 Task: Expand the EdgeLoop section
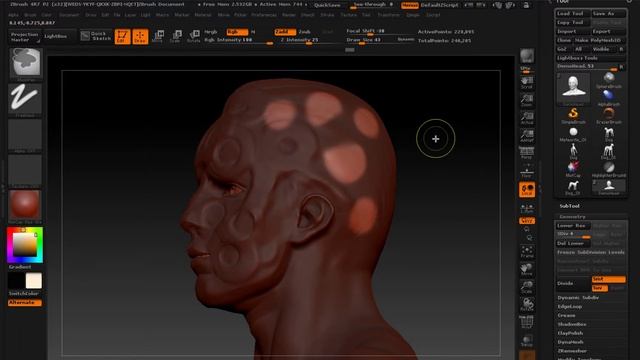coord(569,307)
